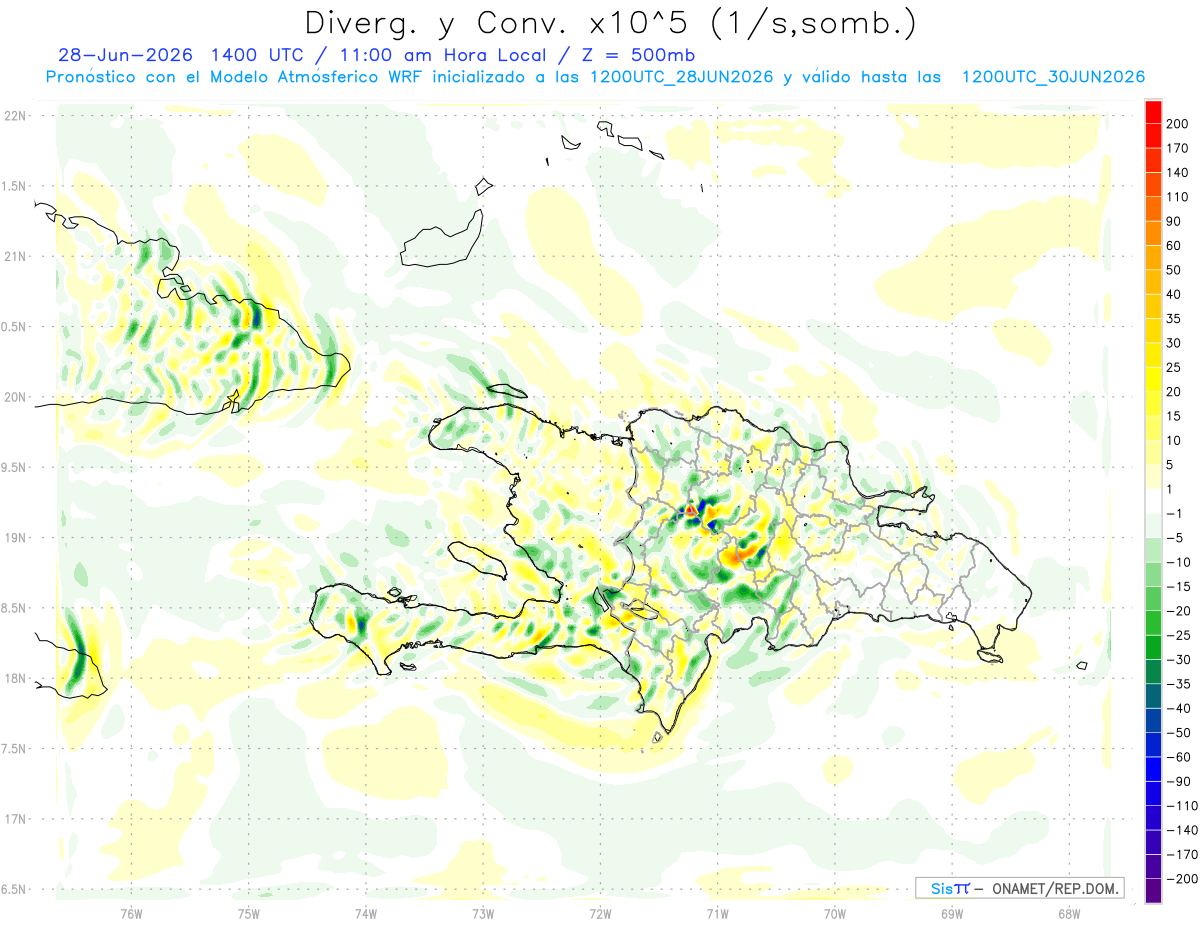Click the positive '110' color scale label
Screen dimensions: 1200x927
(1179, 197)
